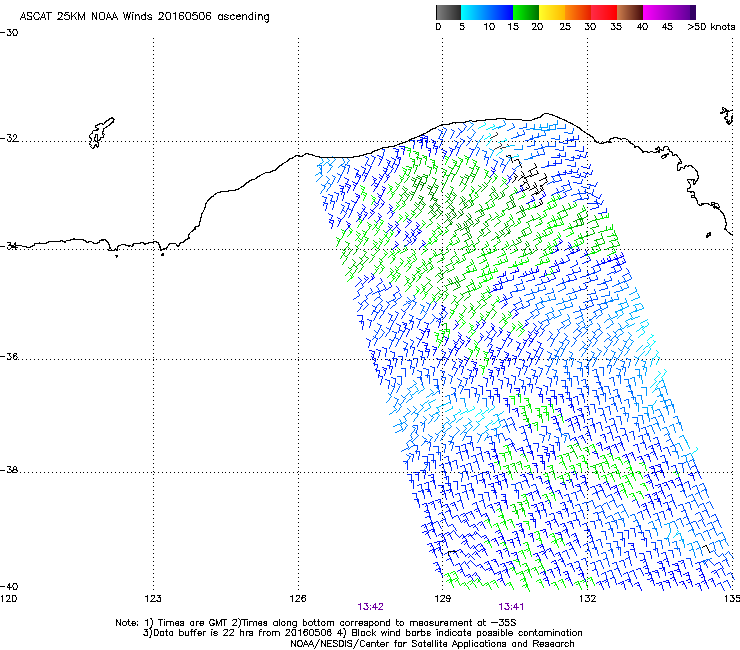Click the dark purple 45-50 knots legend swatch
This screenshot has width=740, height=650.
pos(682,12)
